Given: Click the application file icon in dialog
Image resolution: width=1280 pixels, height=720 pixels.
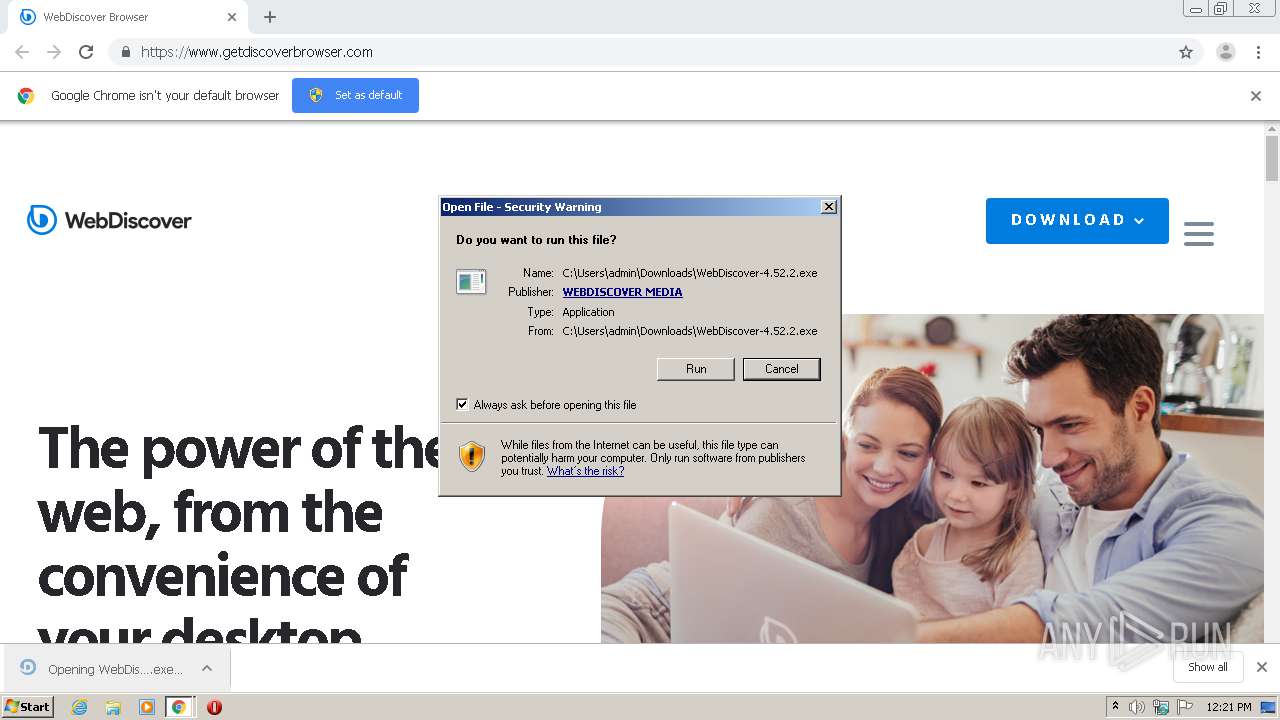Looking at the screenshot, I should [471, 282].
